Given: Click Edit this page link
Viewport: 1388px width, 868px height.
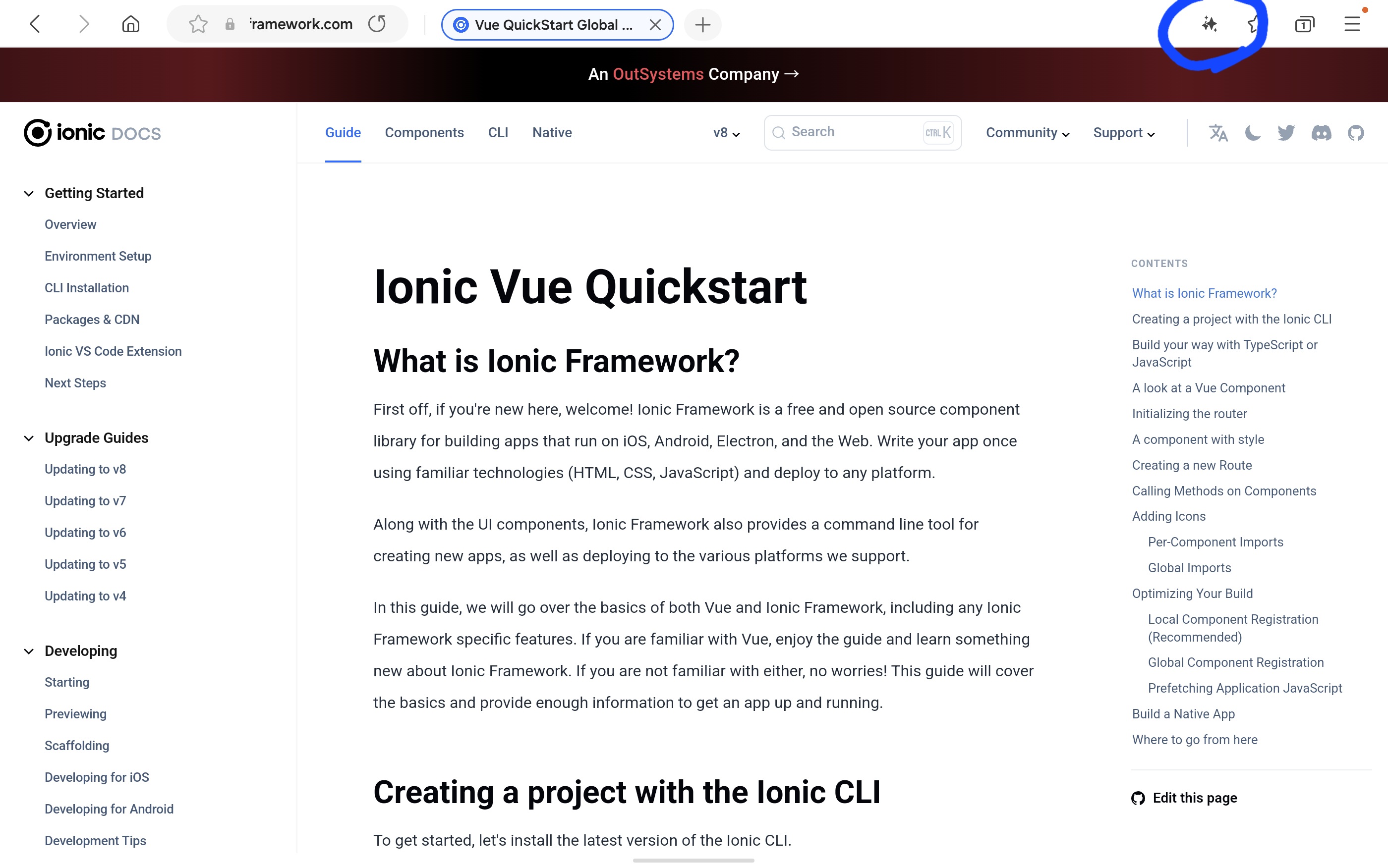Looking at the screenshot, I should pos(1195,798).
